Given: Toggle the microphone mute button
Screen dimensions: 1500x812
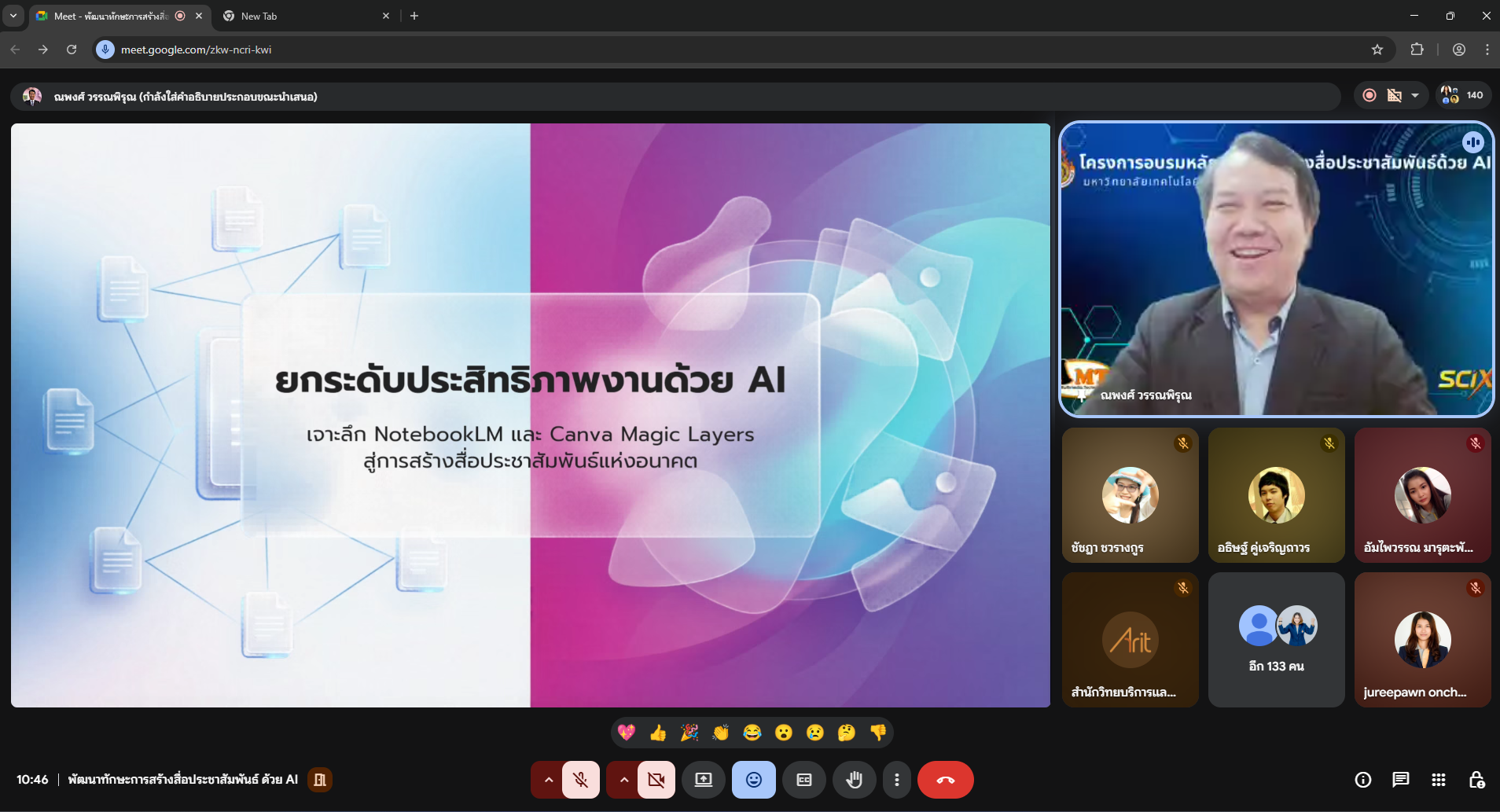Looking at the screenshot, I should 581,780.
